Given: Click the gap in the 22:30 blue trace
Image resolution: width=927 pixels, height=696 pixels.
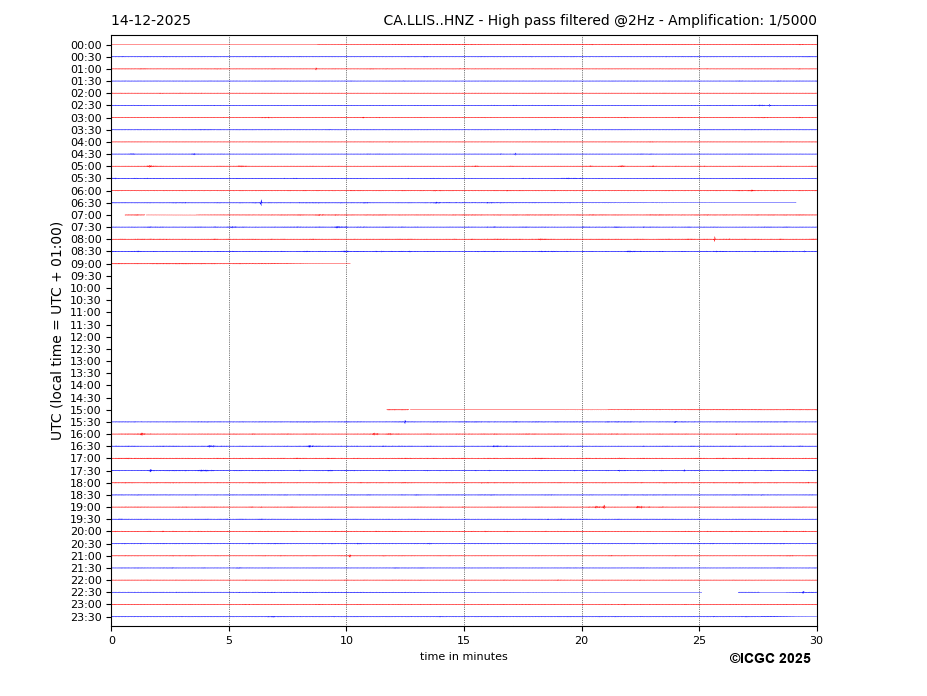Looking at the screenshot, I should [x=719, y=592].
